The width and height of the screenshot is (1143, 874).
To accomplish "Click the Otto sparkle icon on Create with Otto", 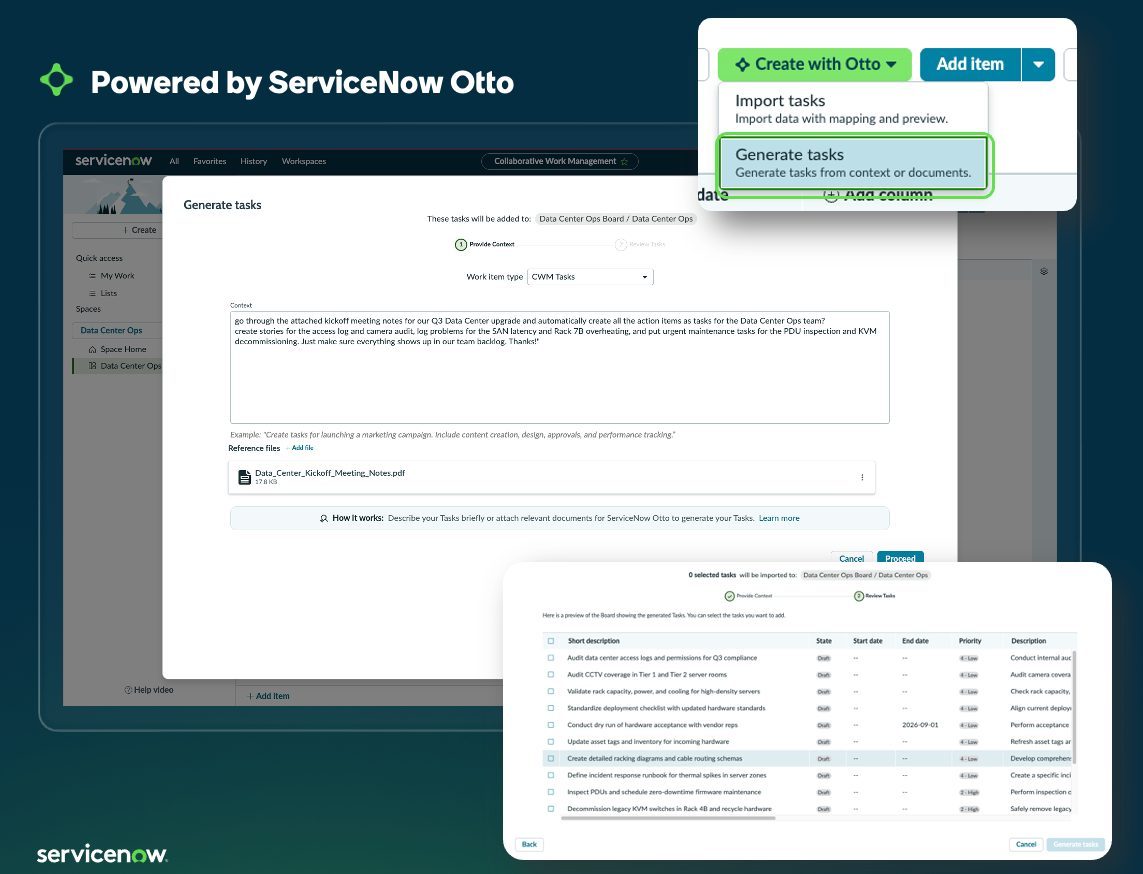I will 742,65.
